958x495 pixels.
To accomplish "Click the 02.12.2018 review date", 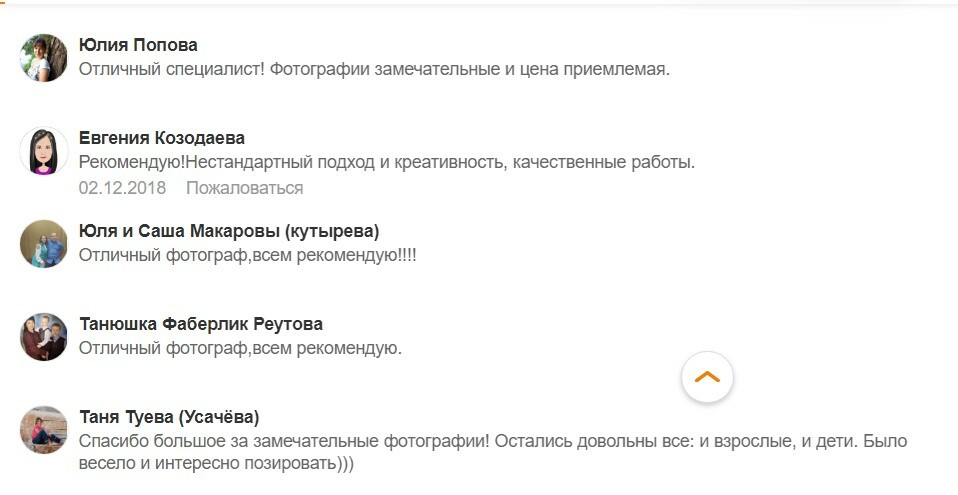I will click(122, 188).
